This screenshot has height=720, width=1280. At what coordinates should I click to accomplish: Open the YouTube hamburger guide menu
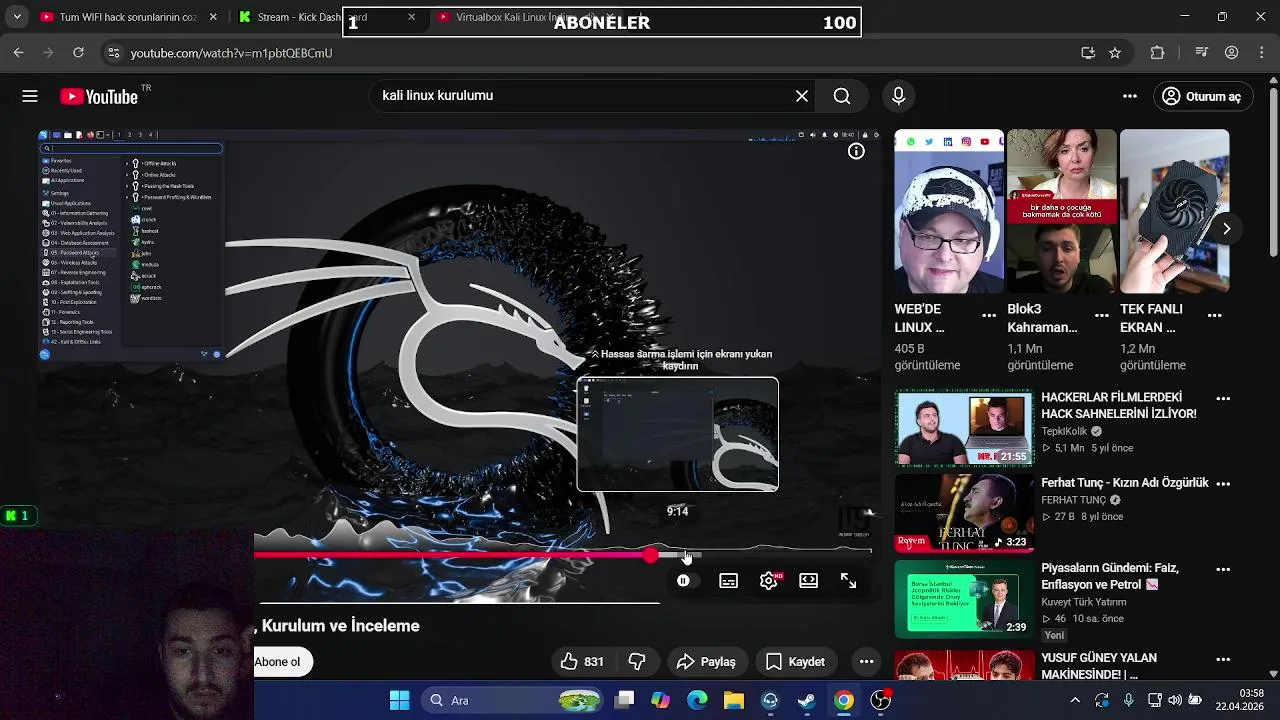coord(30,96)
